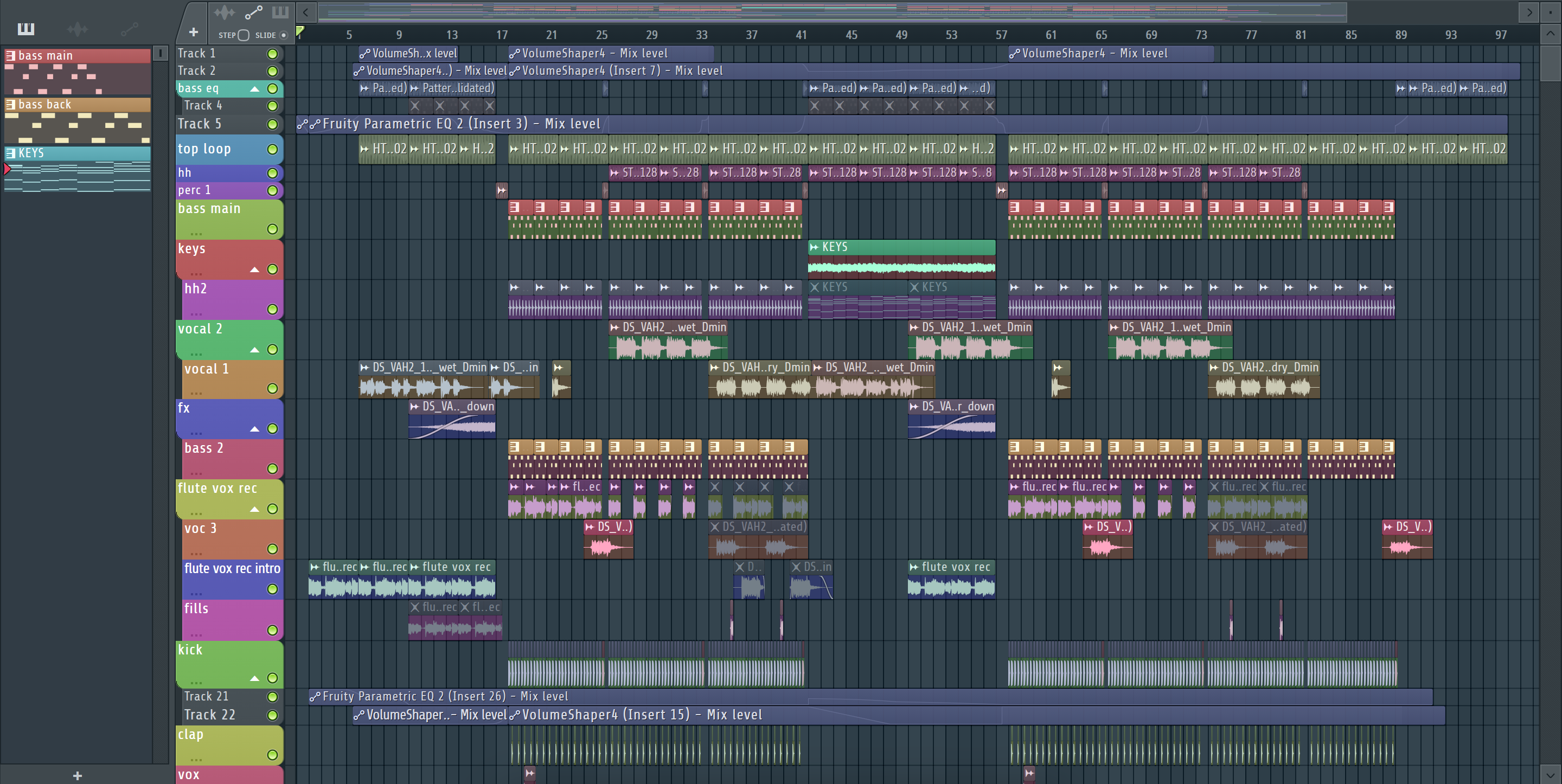The image size is (1562, 784).
Task: Click the plus button below the picker panel
Action: pos(77,775)
